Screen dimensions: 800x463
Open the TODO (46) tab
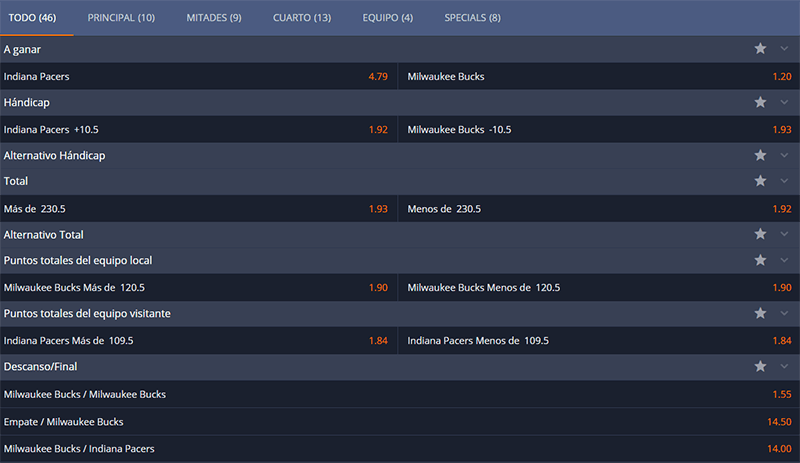[33, 18]
